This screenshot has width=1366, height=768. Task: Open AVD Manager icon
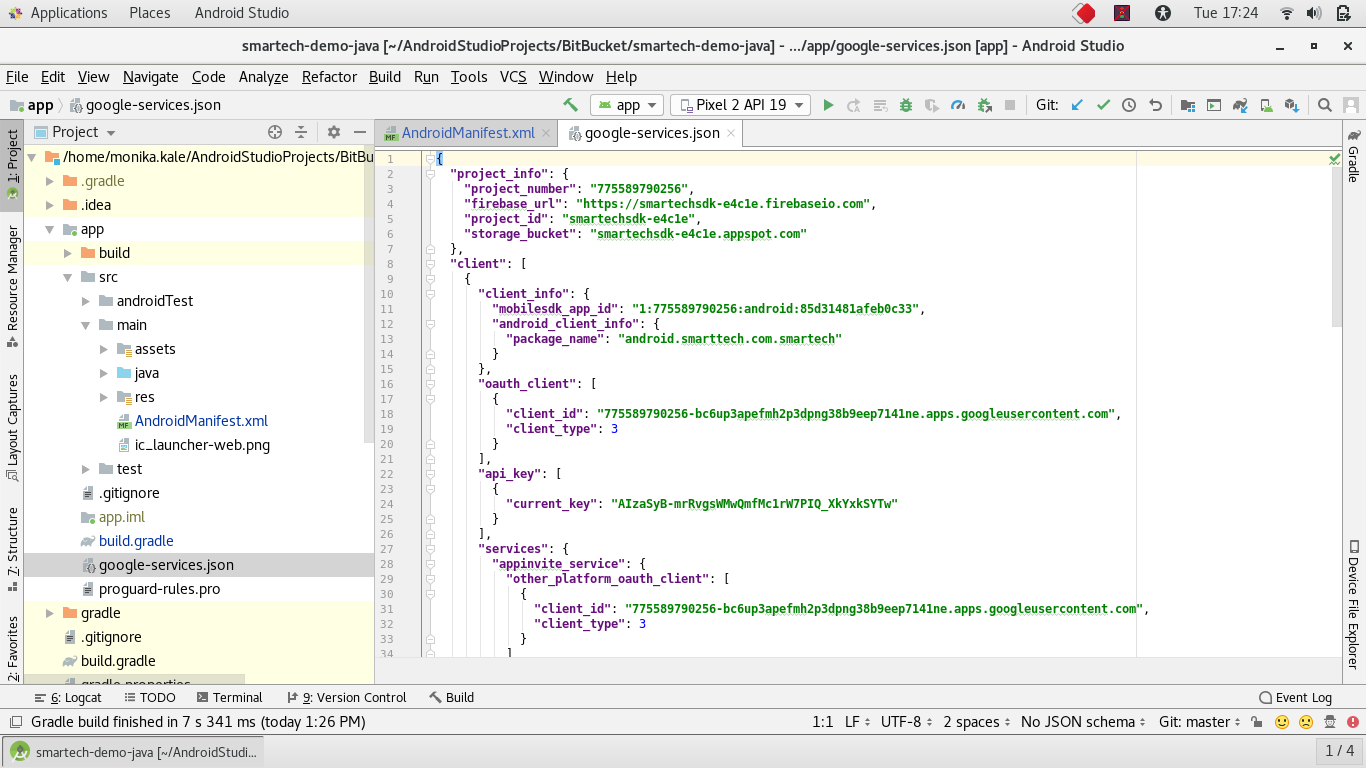click(1266, 104)
